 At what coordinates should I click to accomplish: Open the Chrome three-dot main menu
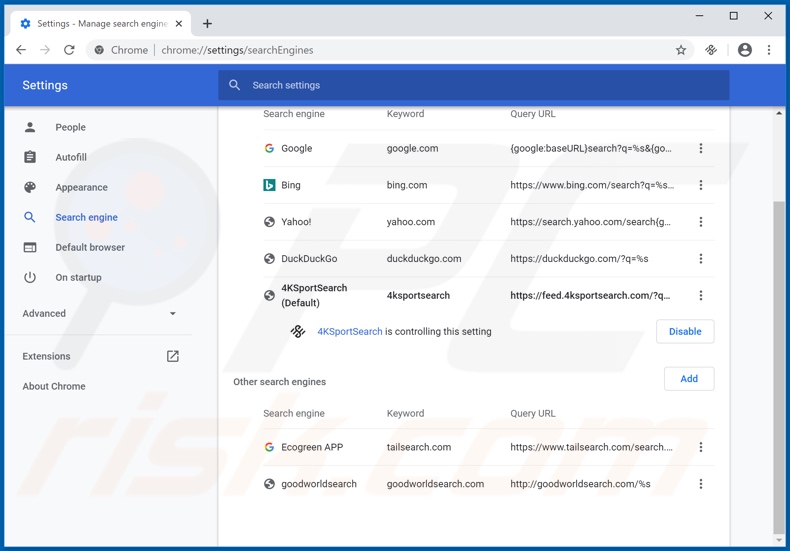pyautogui.click(x=769, y=50)
